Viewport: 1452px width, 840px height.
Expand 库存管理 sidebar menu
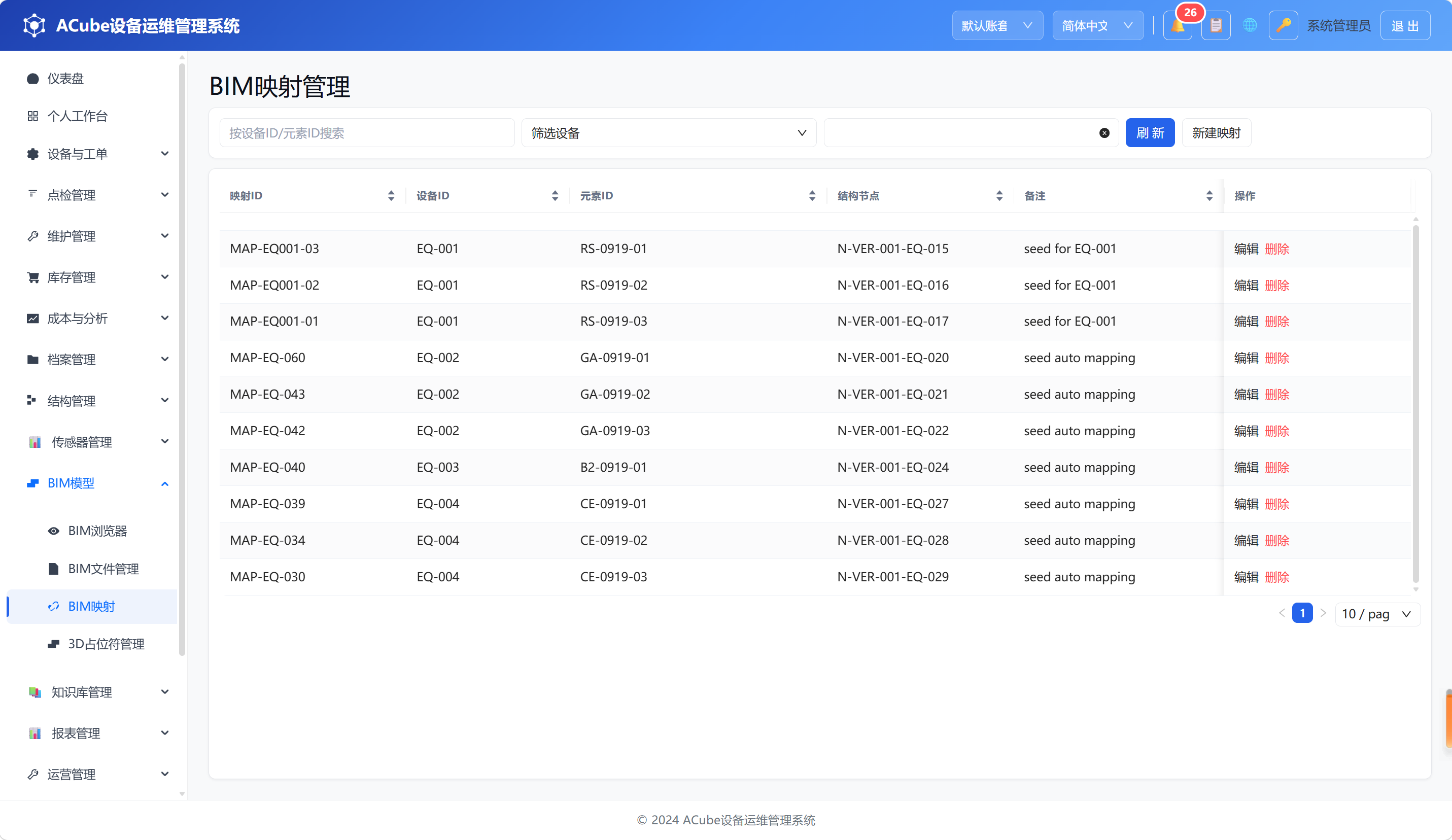pyautogui.click(x=92, y=277)
